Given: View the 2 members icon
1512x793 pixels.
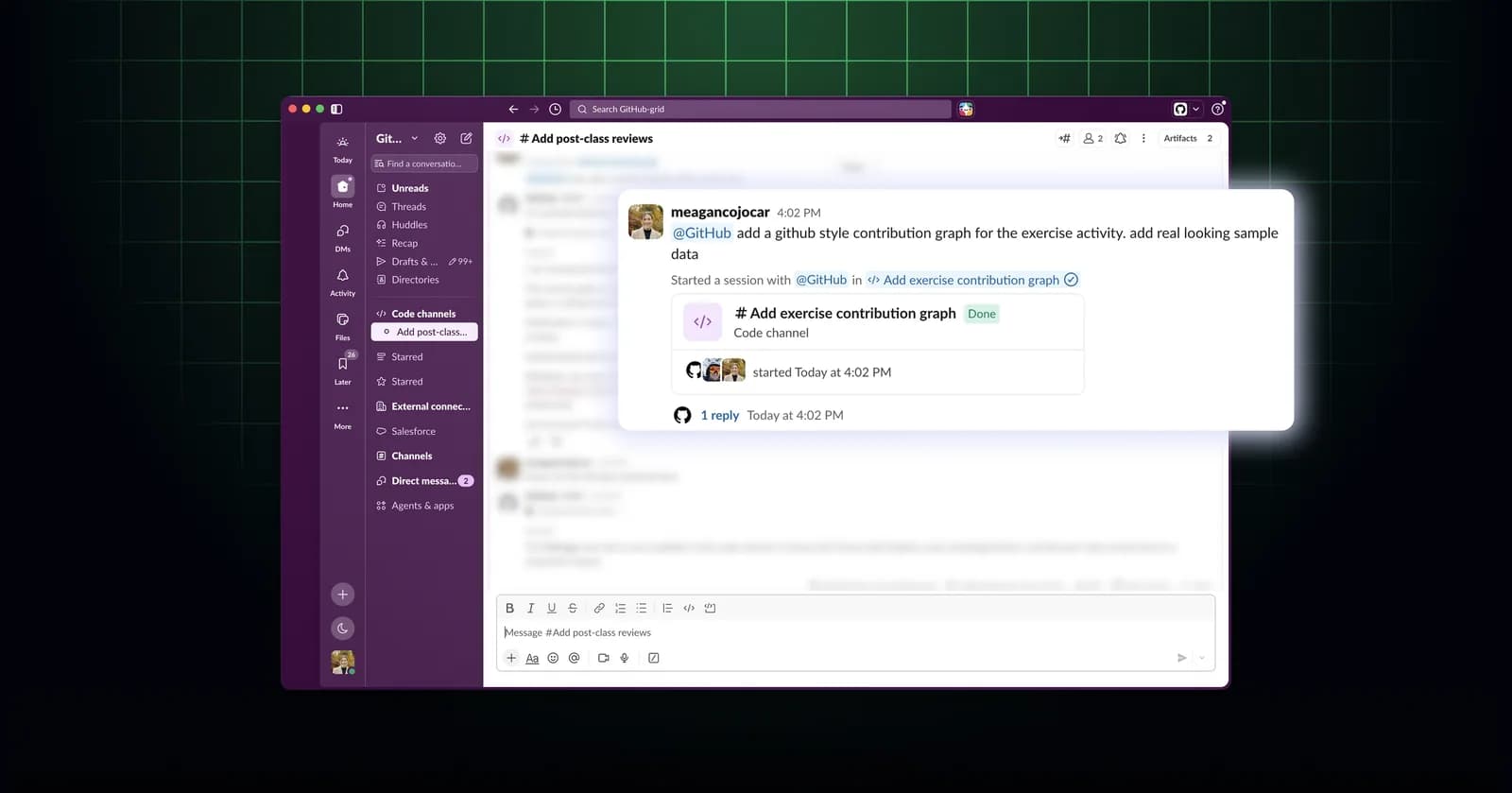Looking at the screenshot, I should click(1092, 138).
